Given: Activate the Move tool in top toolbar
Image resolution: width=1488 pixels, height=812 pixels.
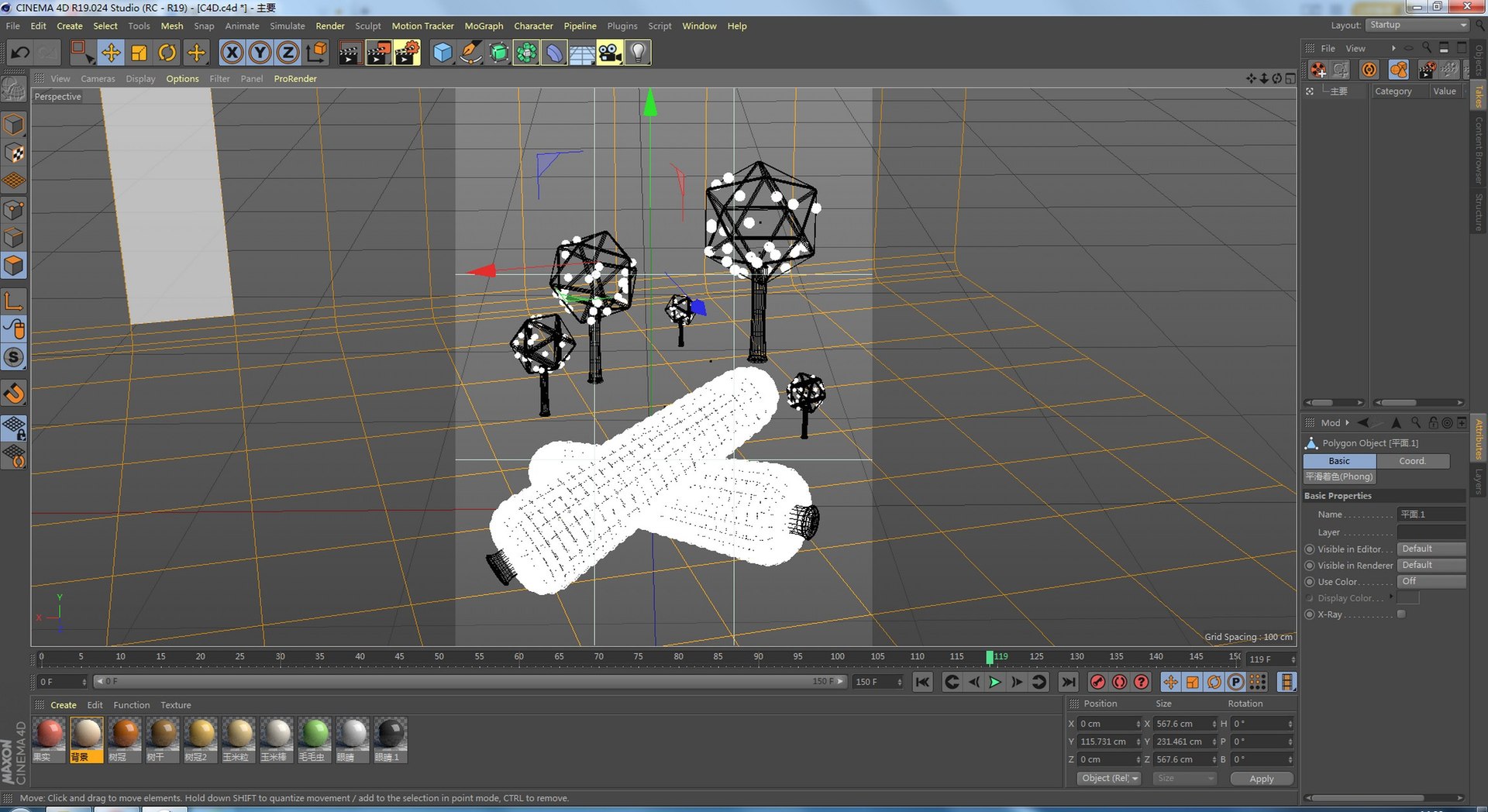Looking at the screenshot, I should tap(111, 53).
